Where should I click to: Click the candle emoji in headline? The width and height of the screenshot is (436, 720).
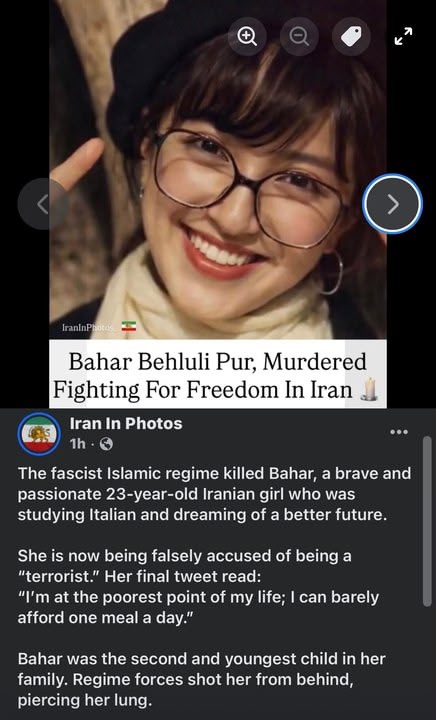pyautogui.click(x=369, y=389)
